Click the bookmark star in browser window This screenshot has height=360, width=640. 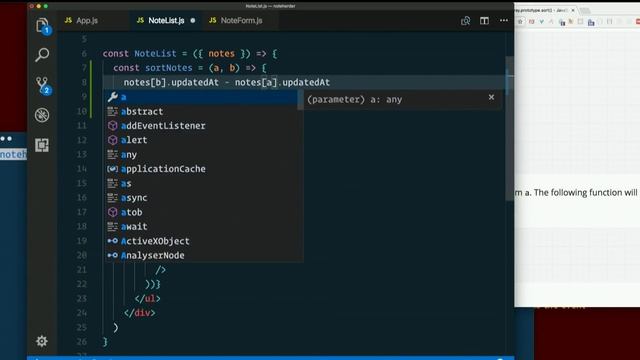point(520,22)
